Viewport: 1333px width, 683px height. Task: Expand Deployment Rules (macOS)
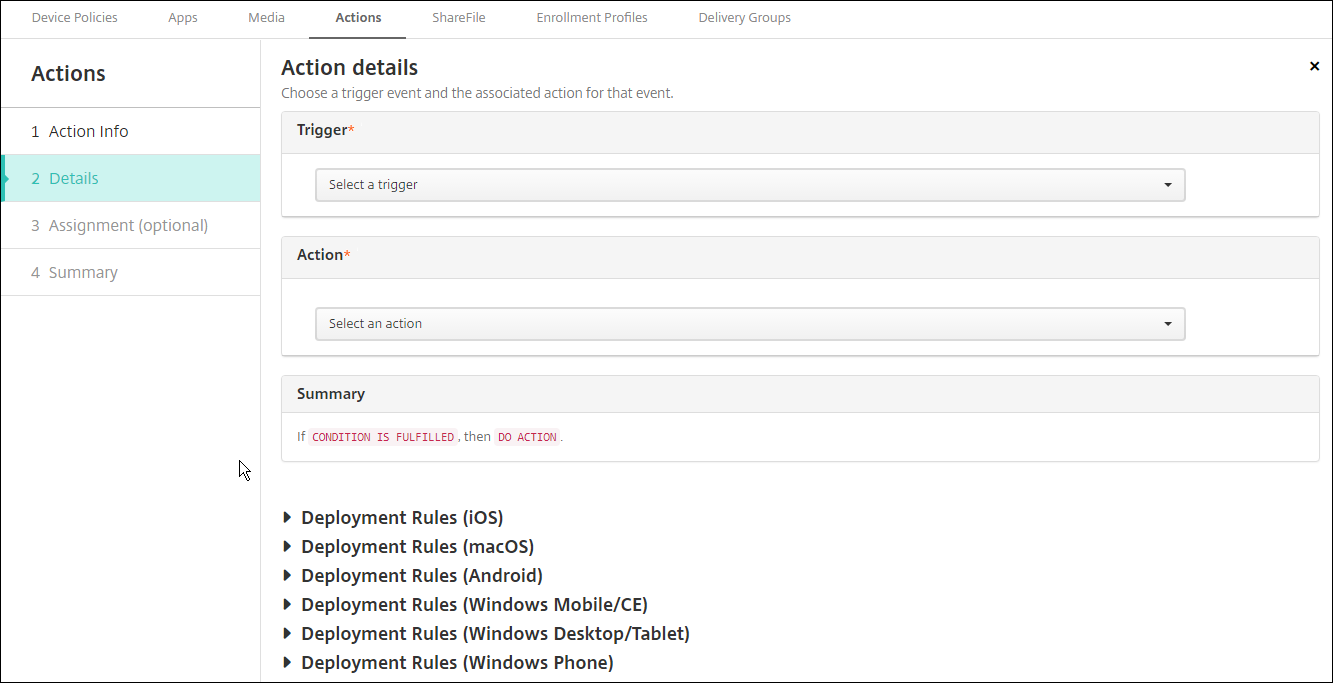coord(408,547)
